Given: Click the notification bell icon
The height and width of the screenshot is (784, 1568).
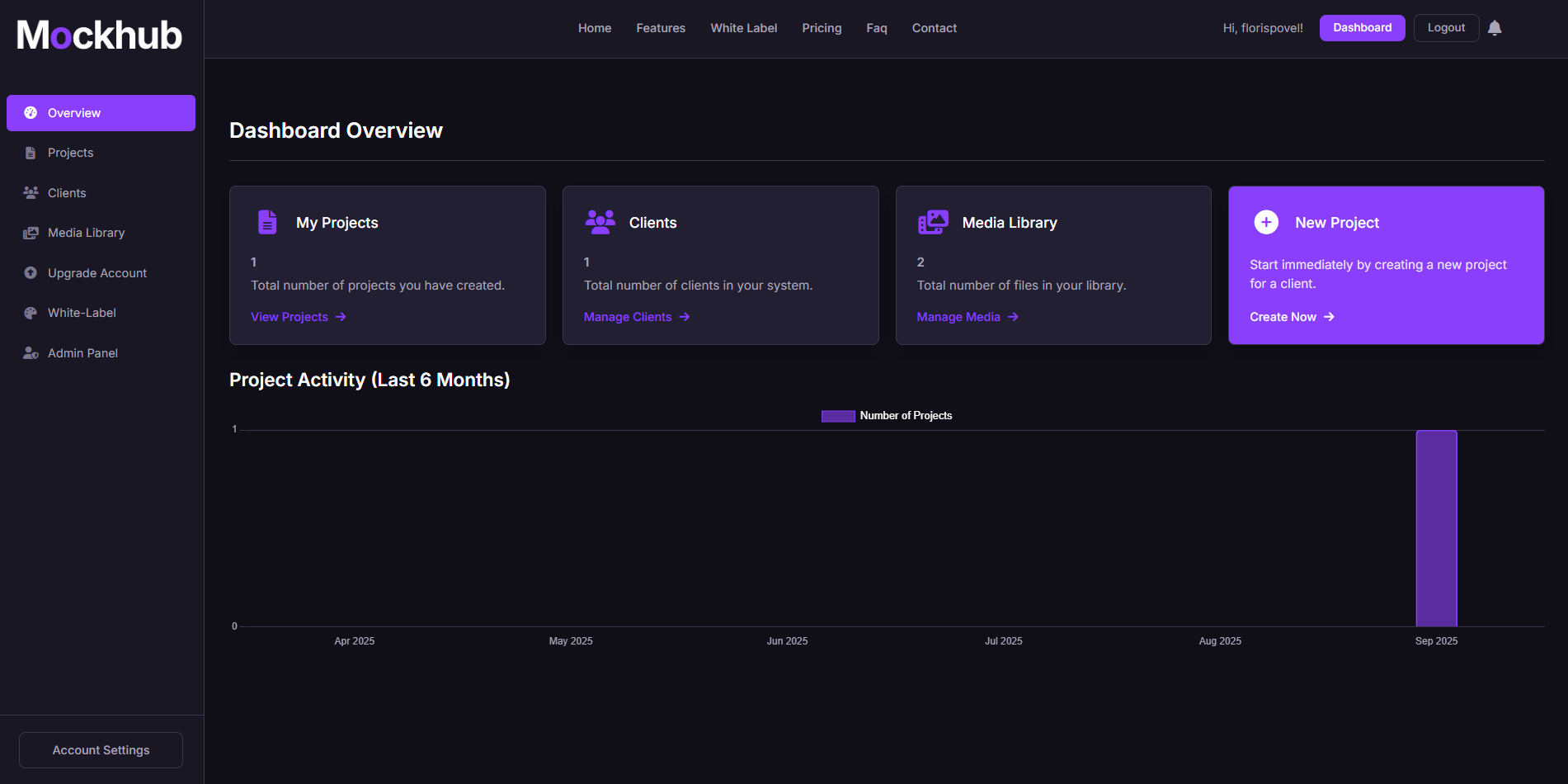Looking at the screenshot, I should click(1496, 27).
